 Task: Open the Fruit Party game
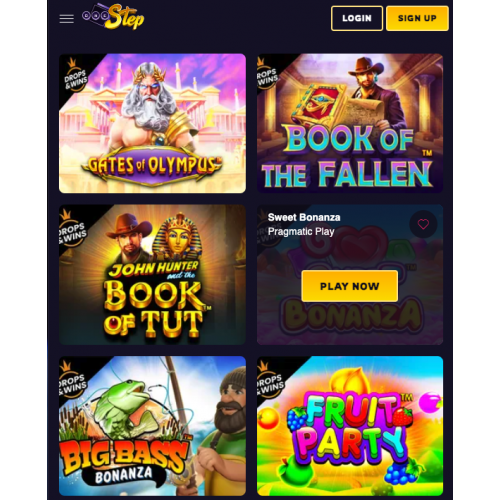(x=350, y=426)
